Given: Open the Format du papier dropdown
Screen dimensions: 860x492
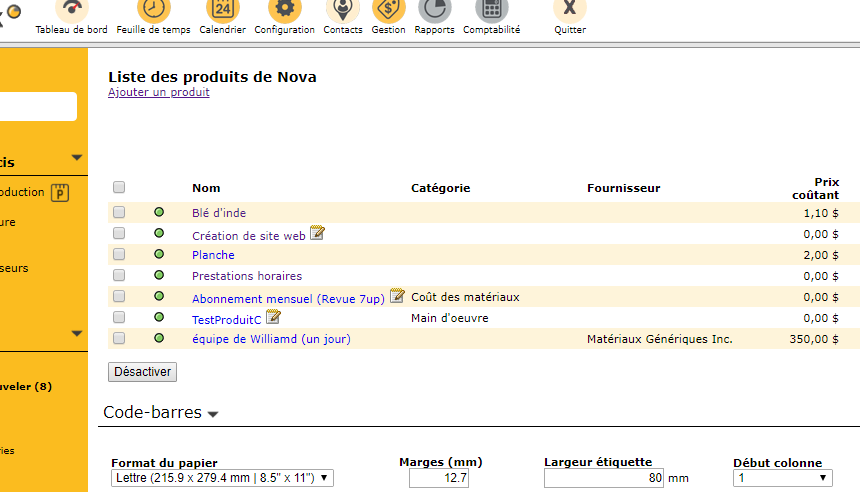Looking at the screenshot, I should 221,478.
